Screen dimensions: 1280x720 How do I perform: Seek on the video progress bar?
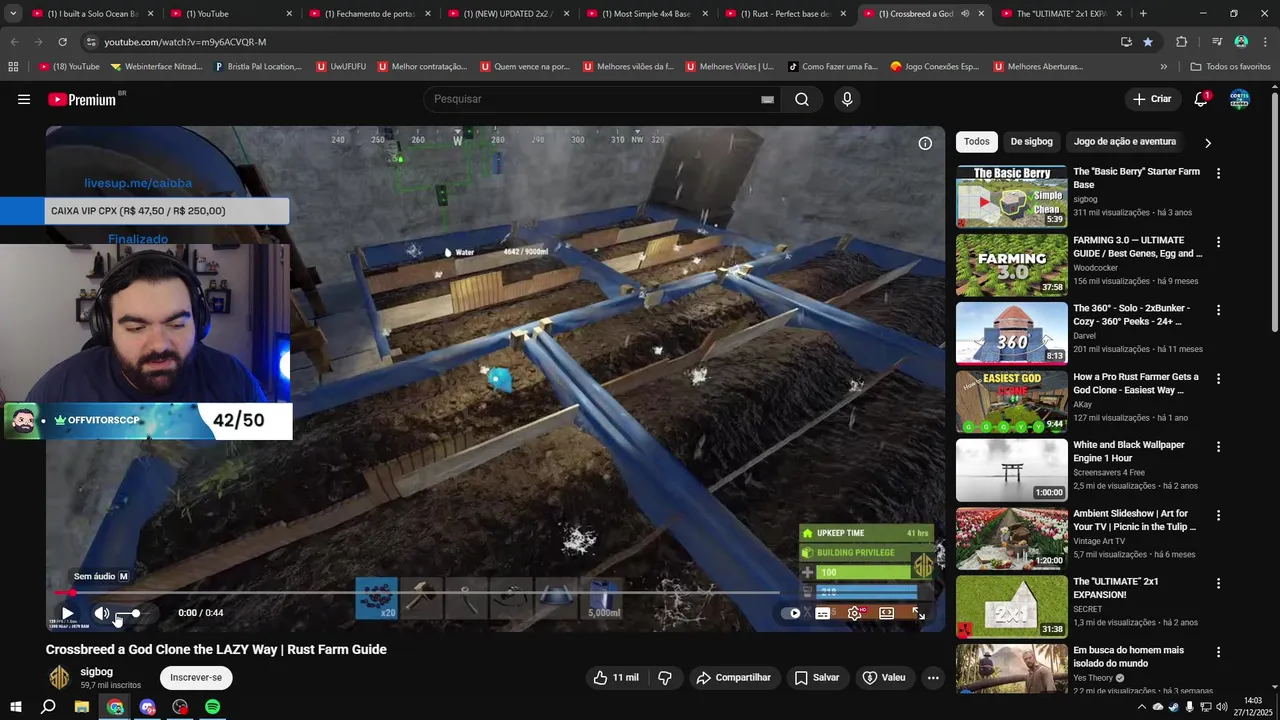[x=495, y=593]
